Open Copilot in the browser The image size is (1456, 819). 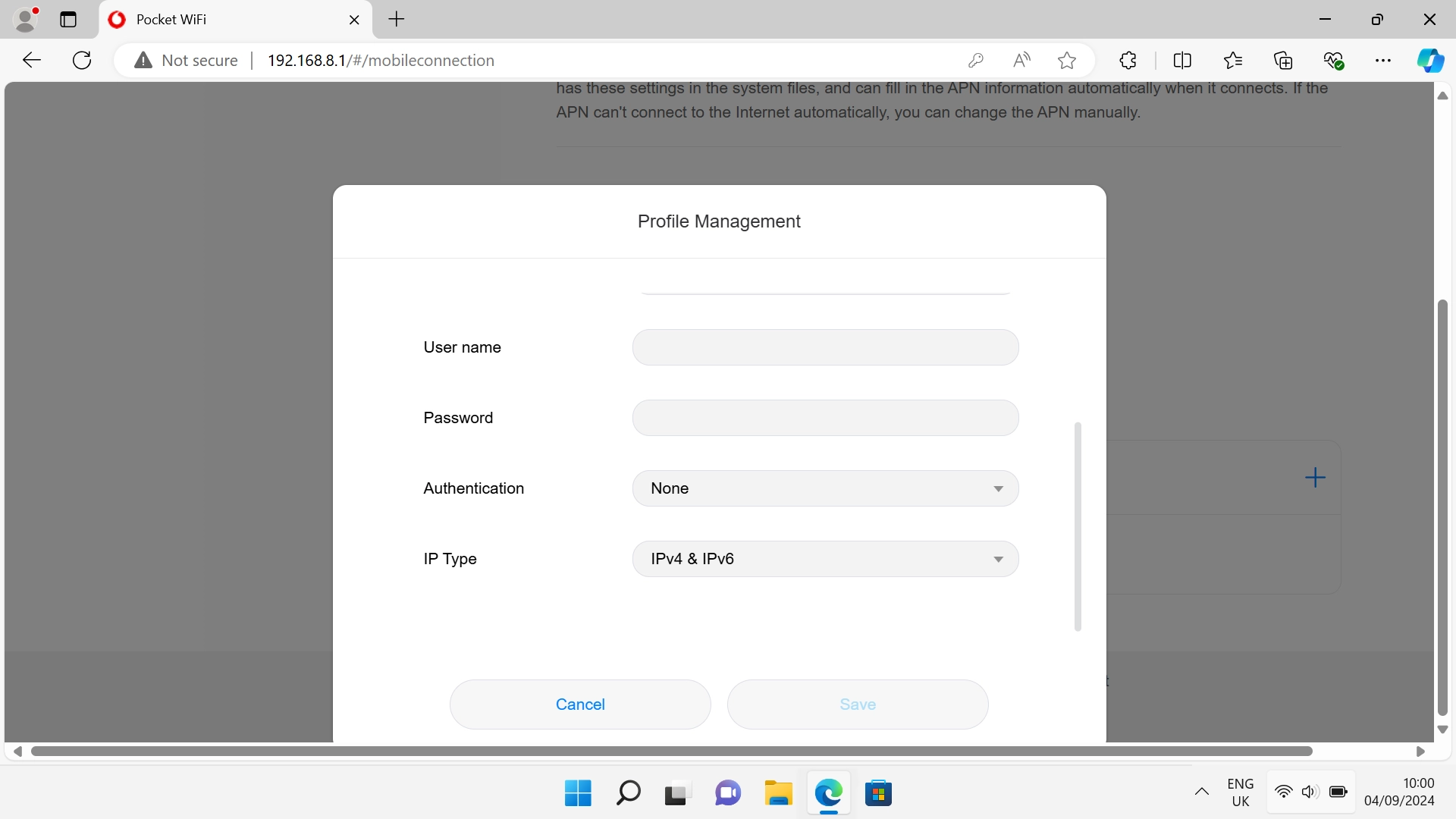(x=1432, y=60)
